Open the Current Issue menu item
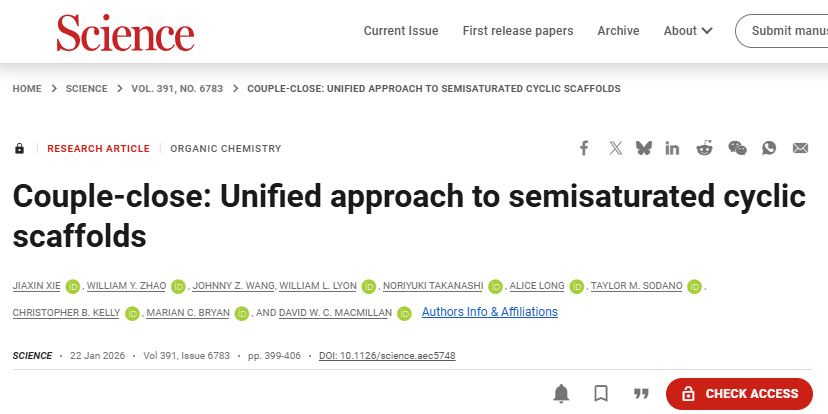The image size is (828, 414). tap(401, 31)
